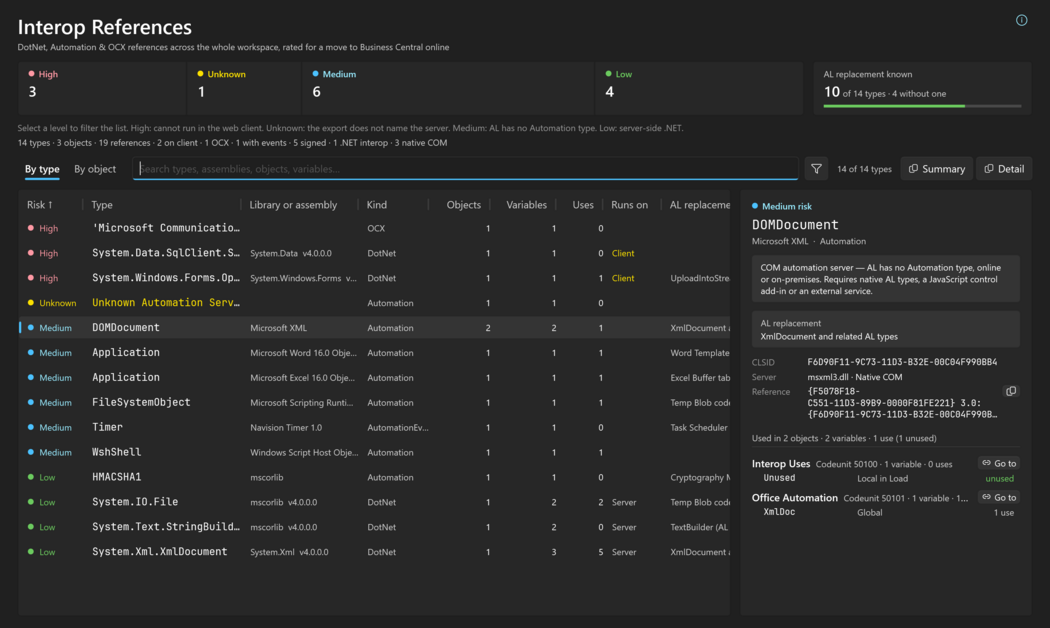Sort by the Kind column header

coord(376,205)
